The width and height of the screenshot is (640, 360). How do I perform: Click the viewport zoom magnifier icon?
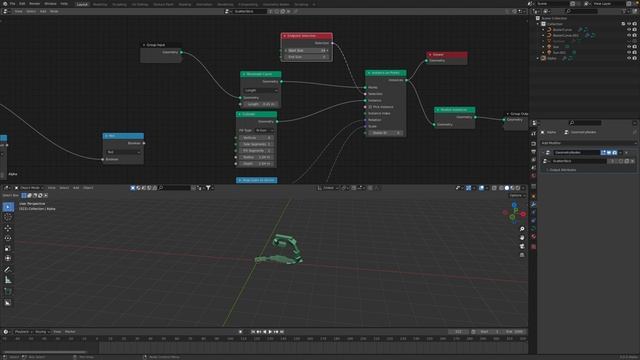click(522, 229)
